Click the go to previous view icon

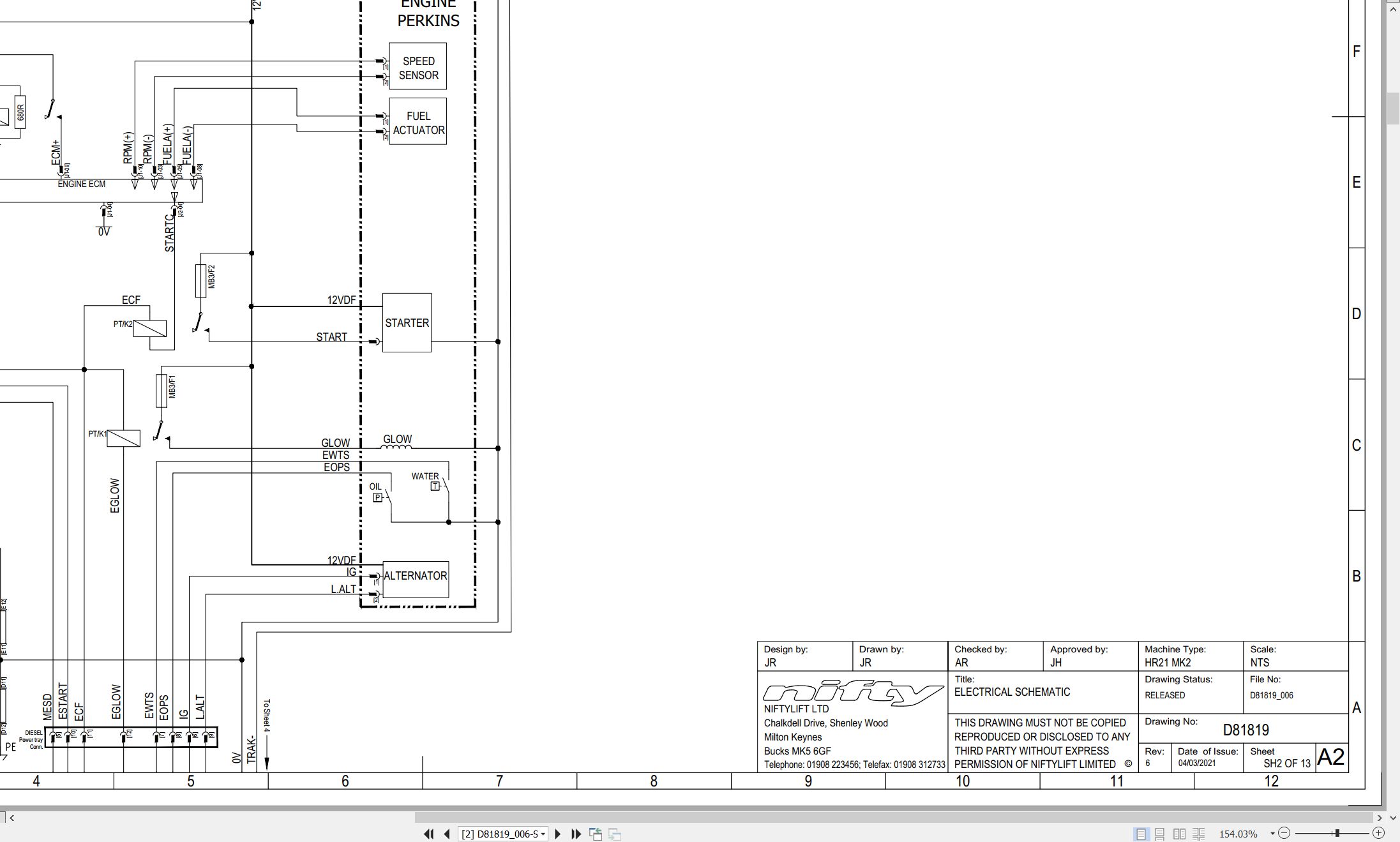pyautogui.click(x=596, y=834)
